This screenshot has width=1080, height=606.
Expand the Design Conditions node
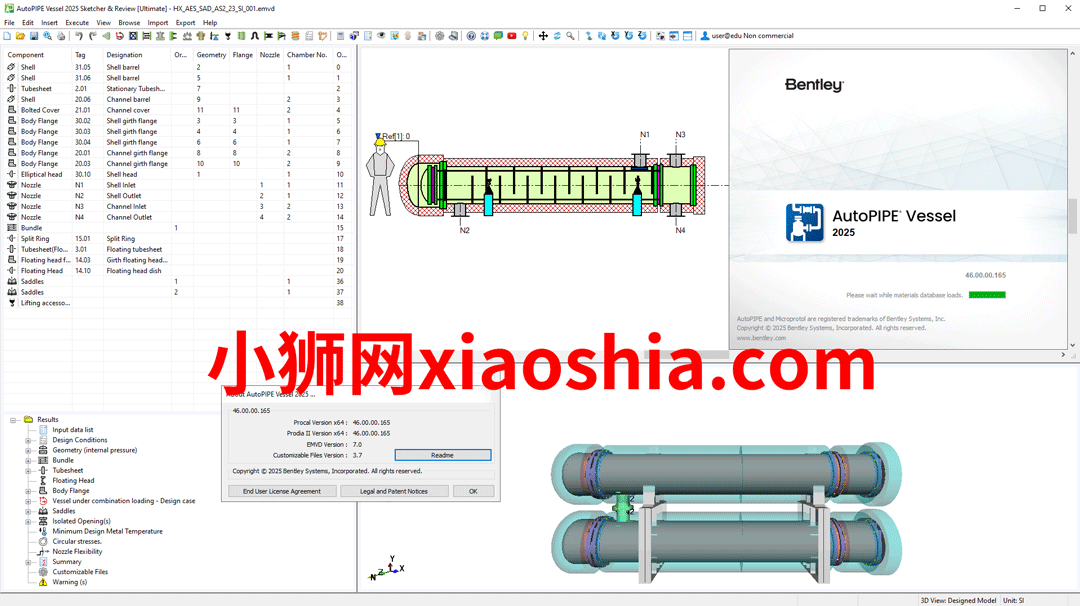tap(28, 440)
